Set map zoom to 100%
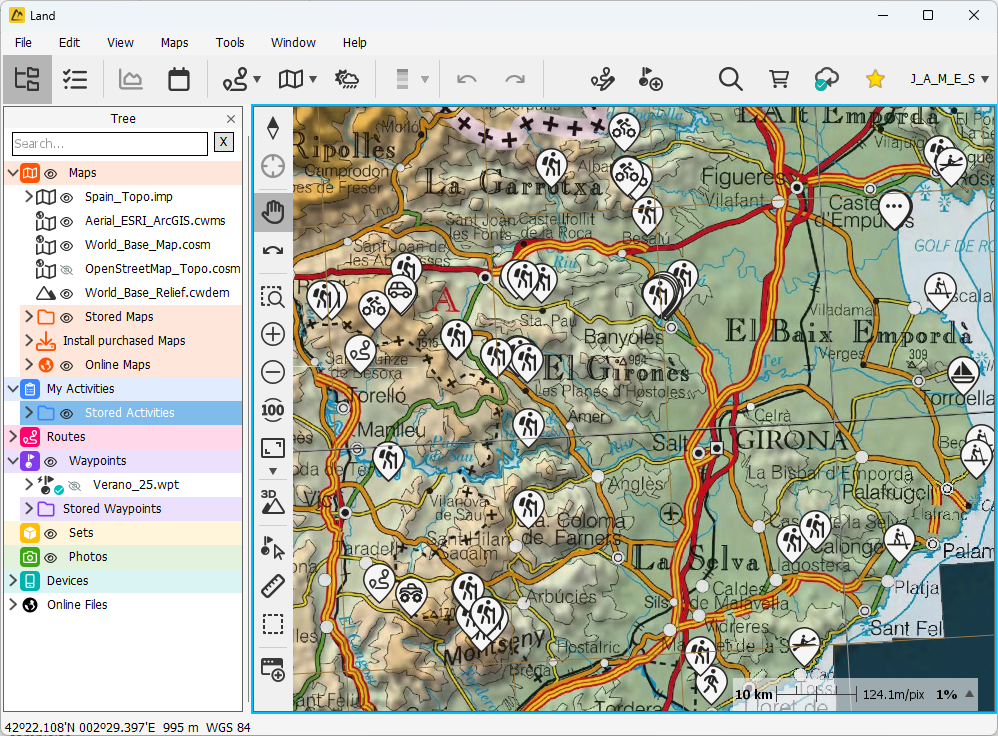This screenshot has width=998, height=736. 272,410
